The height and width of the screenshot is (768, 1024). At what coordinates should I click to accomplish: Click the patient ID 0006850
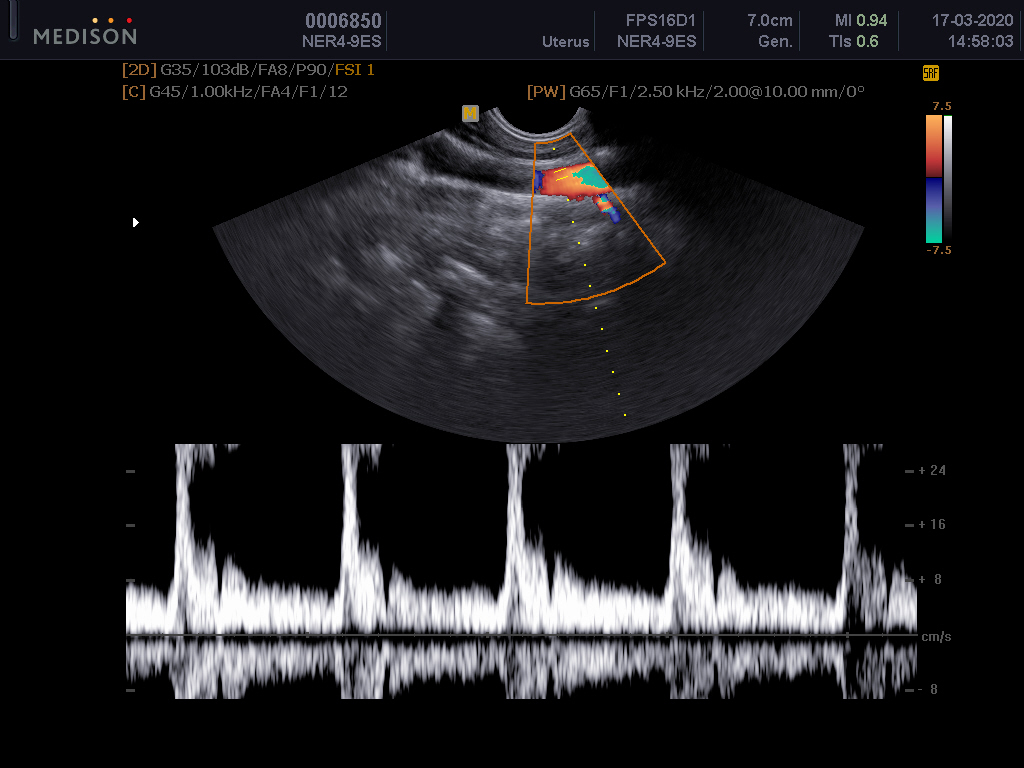click(343, 21)
